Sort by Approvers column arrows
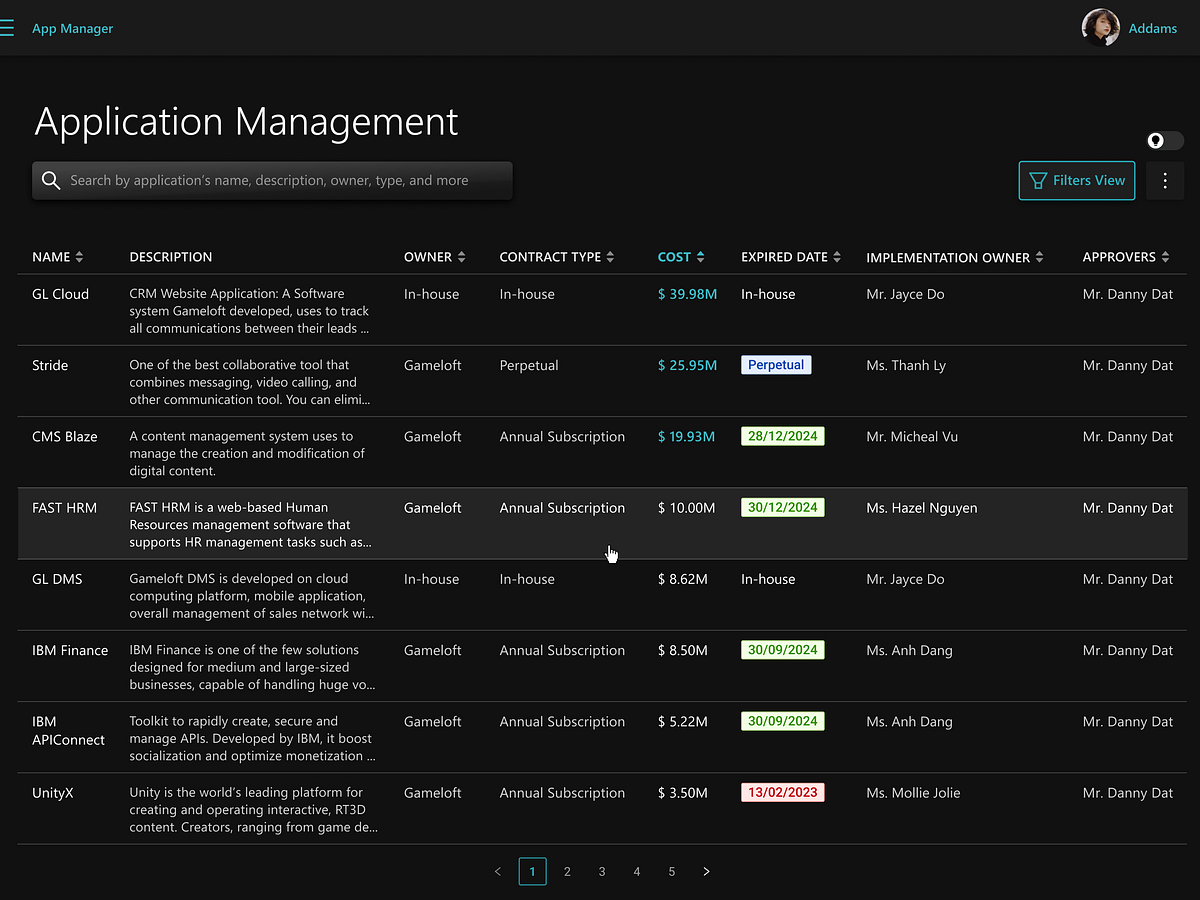Image resolution: width=1200 pixels, height=900 pixels. tap(1165, 257)
